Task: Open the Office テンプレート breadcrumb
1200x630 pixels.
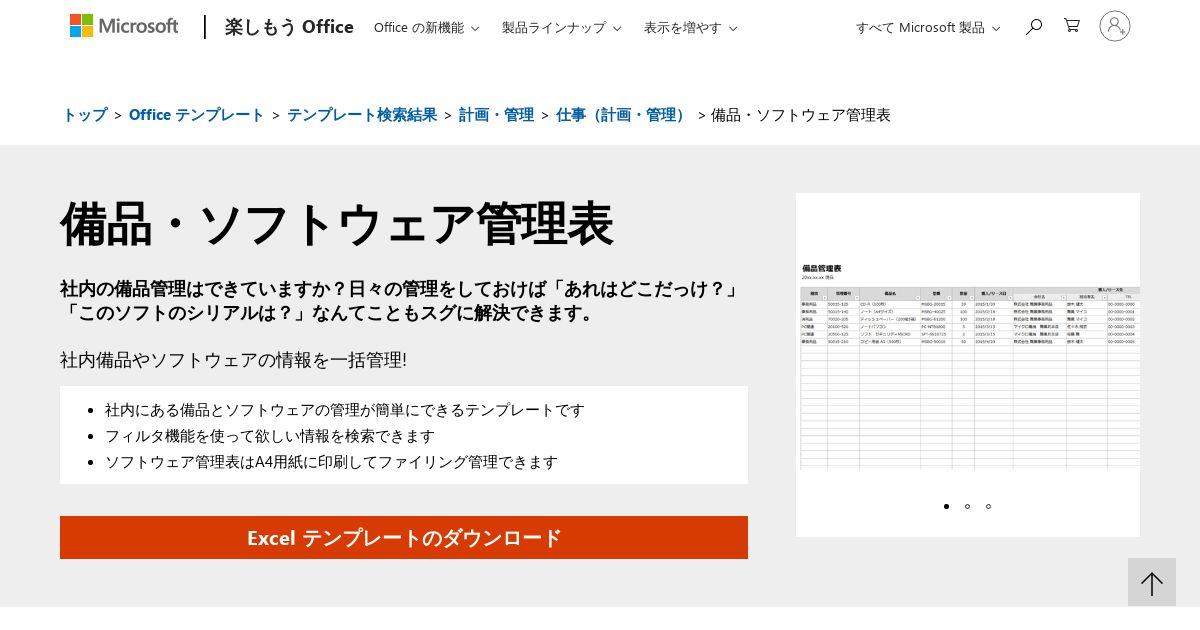Action: 197,114
